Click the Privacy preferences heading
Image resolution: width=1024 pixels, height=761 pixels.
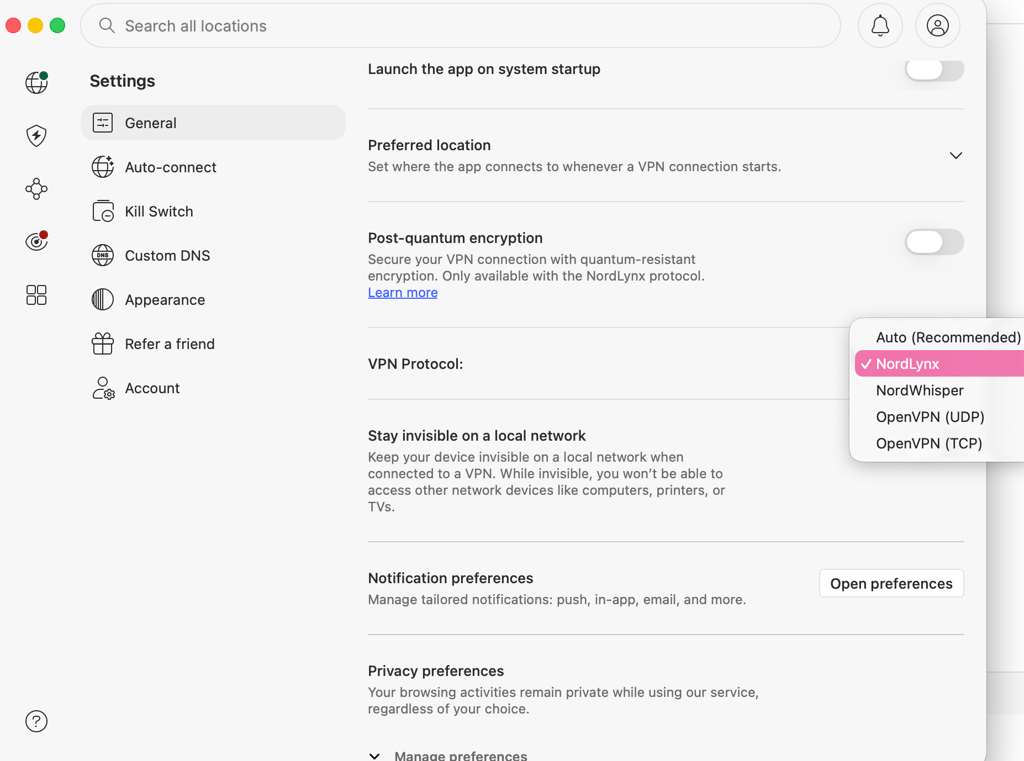[x=436, y=671]
